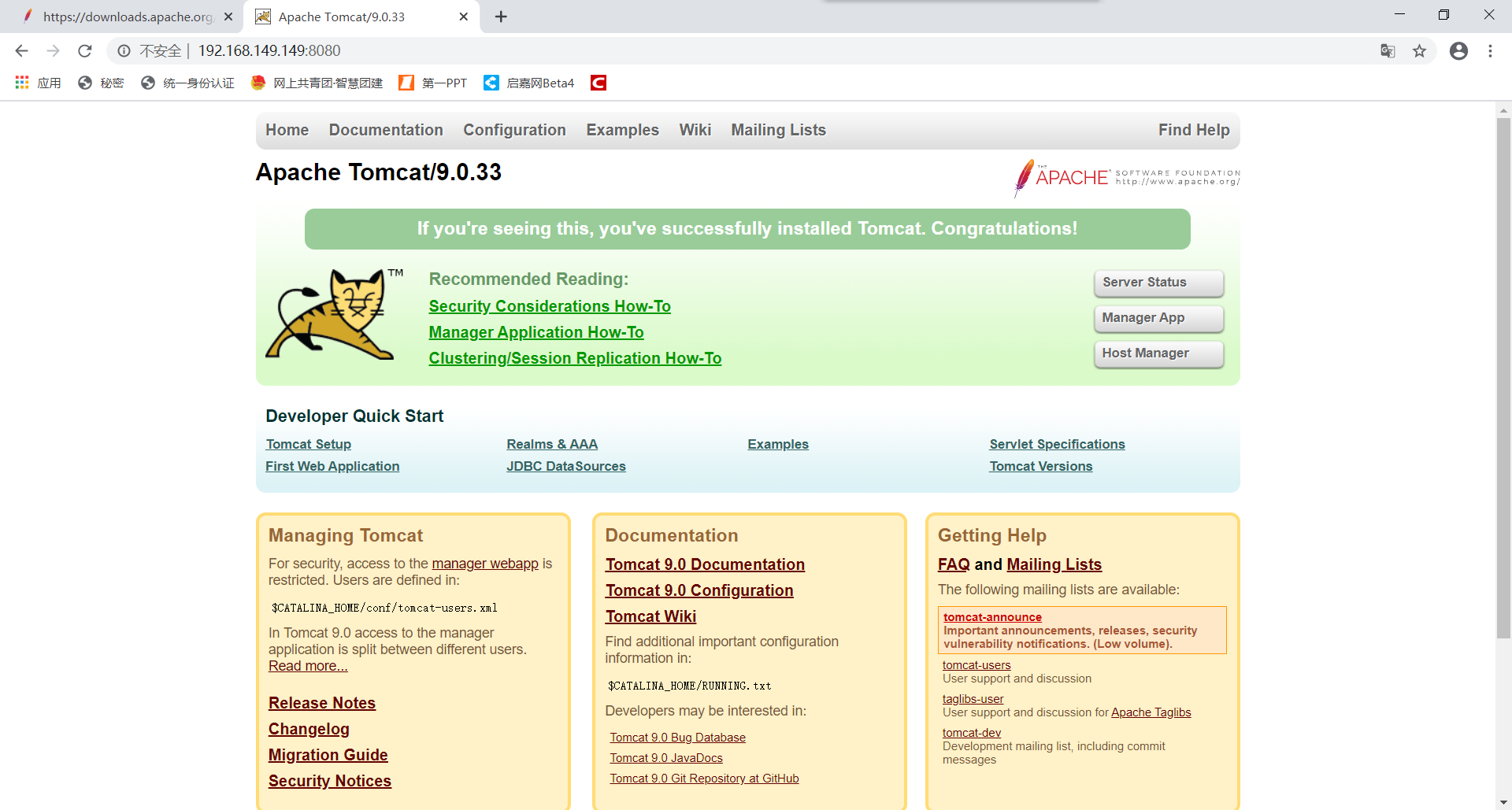This screenshot has height=810, width=1512.
Task: Open the Chrome profile avatar
Action: click(1458, 51)
